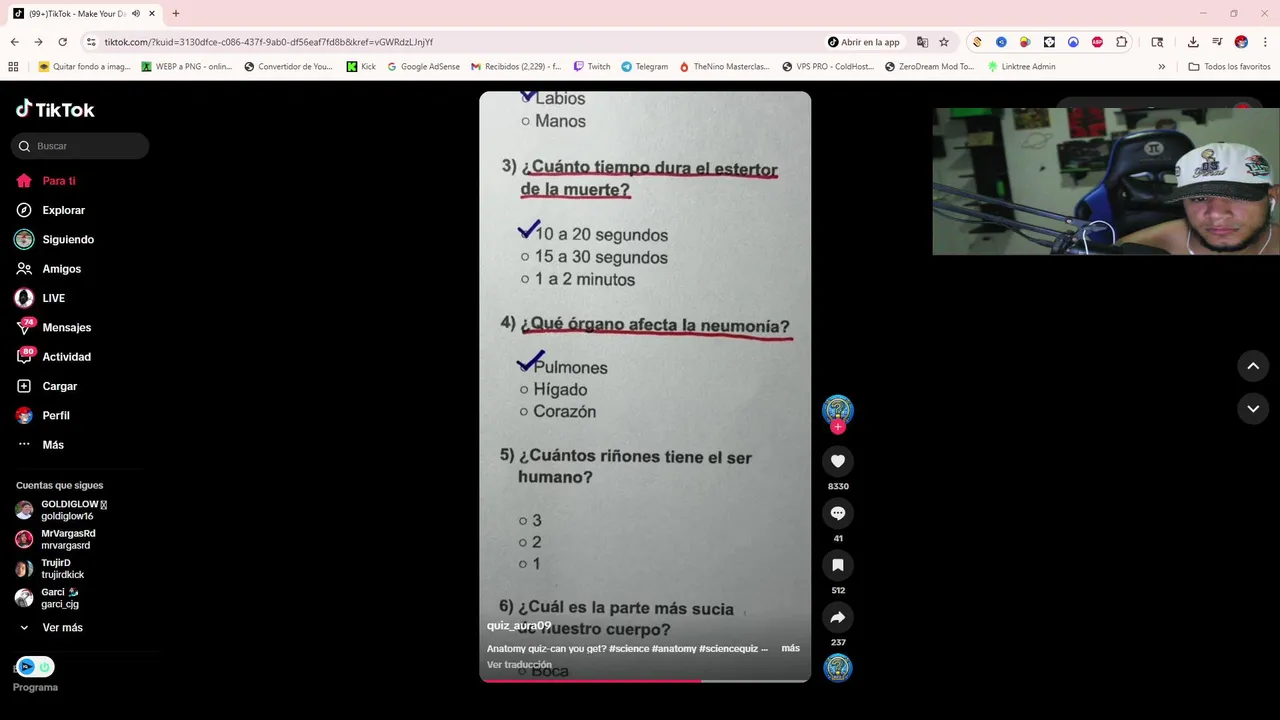Go to the LIVE section
Image resolution: width=1280 pixels, height=720 pixels.
click(x=40, y=298)
